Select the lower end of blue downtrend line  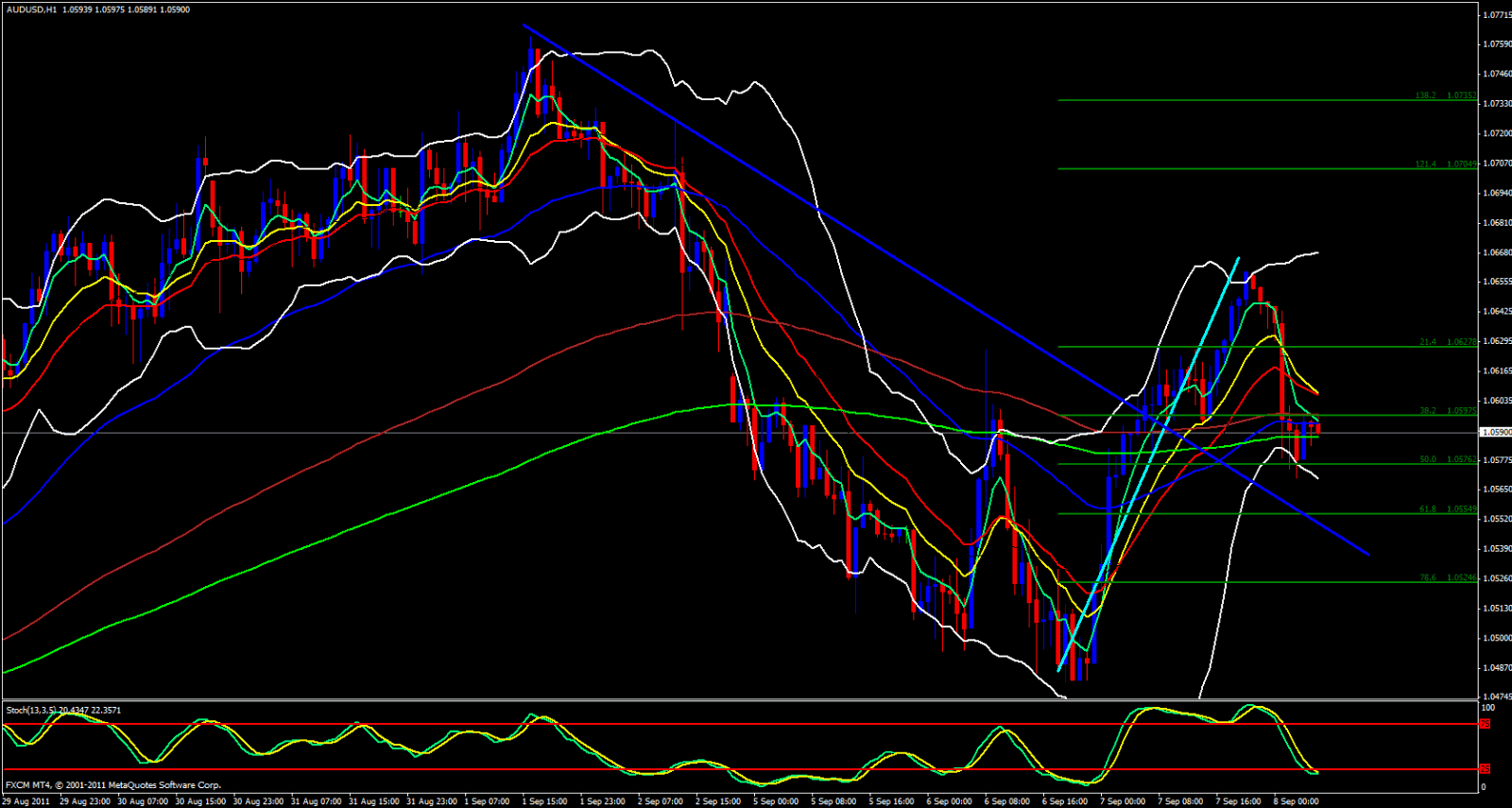pyautogui.click(x=1366, y=553)
